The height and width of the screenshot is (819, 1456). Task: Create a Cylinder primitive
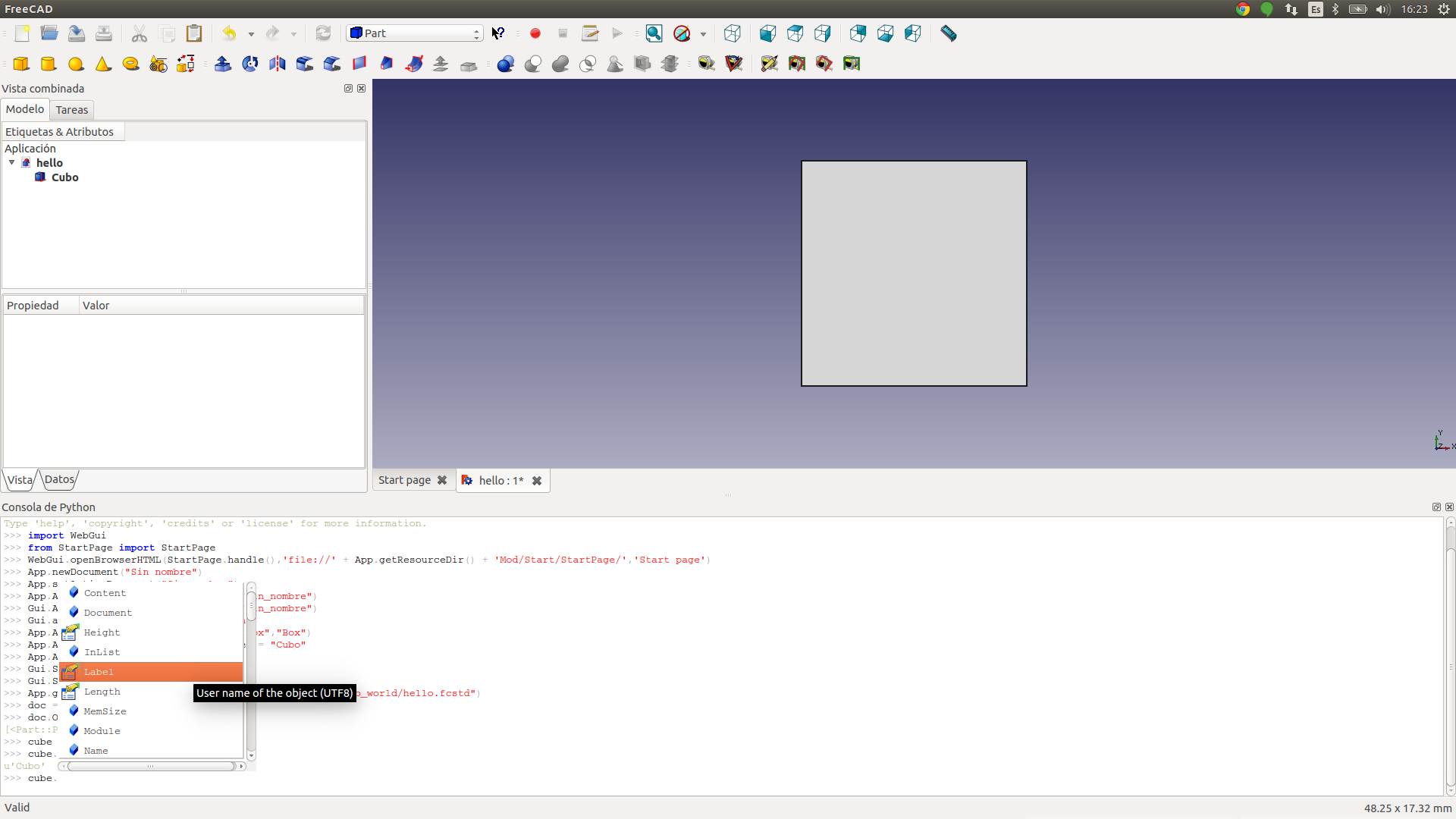[x=49, y=64]
